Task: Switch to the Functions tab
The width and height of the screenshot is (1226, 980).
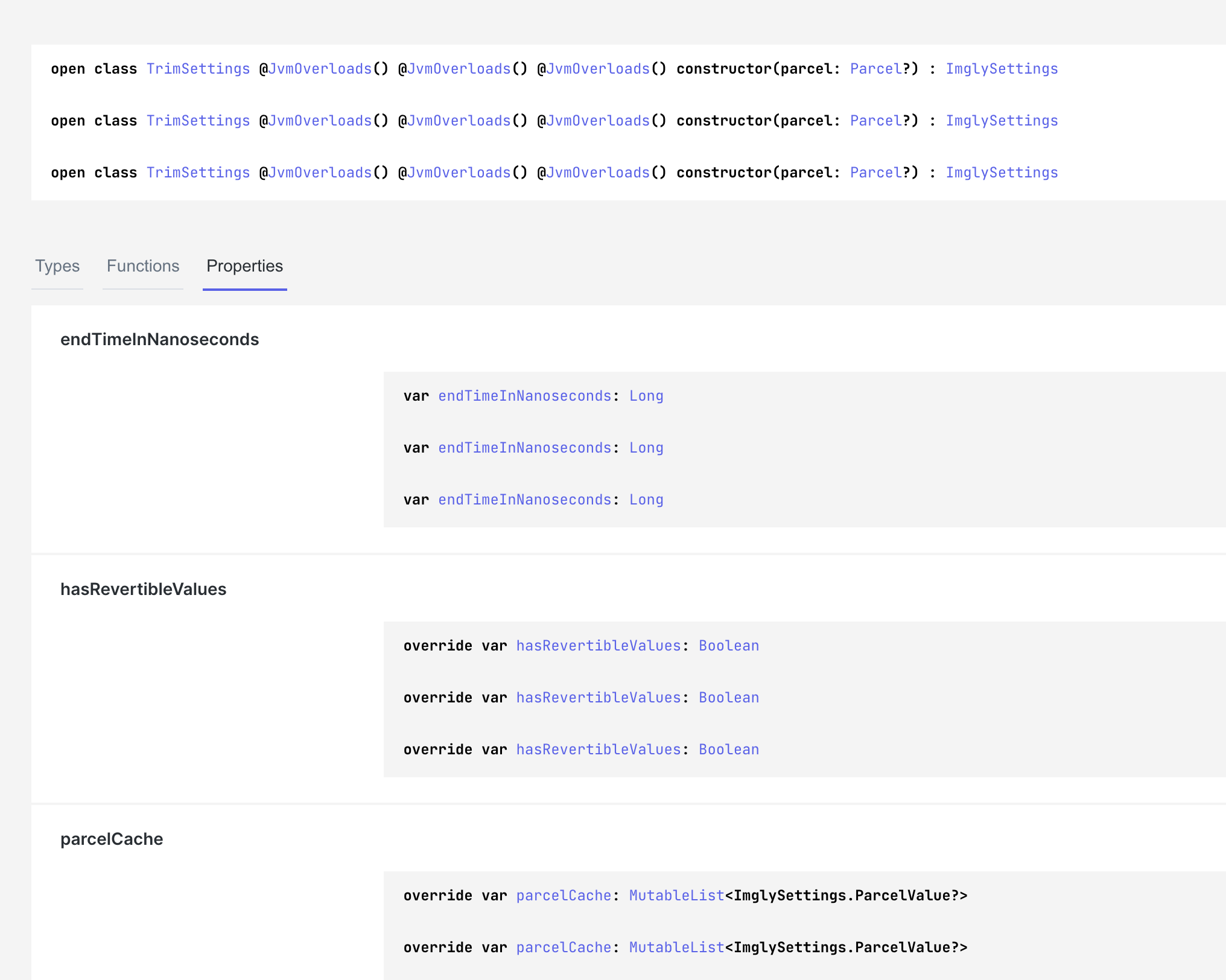Action: click(142, 266)
